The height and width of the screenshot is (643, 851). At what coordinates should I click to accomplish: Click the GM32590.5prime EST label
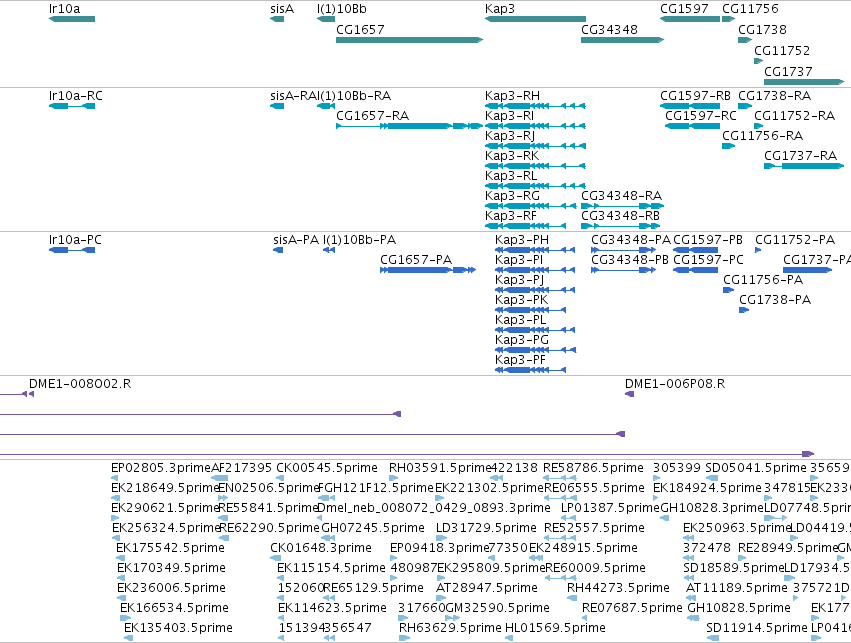click(x=498, y=608)
